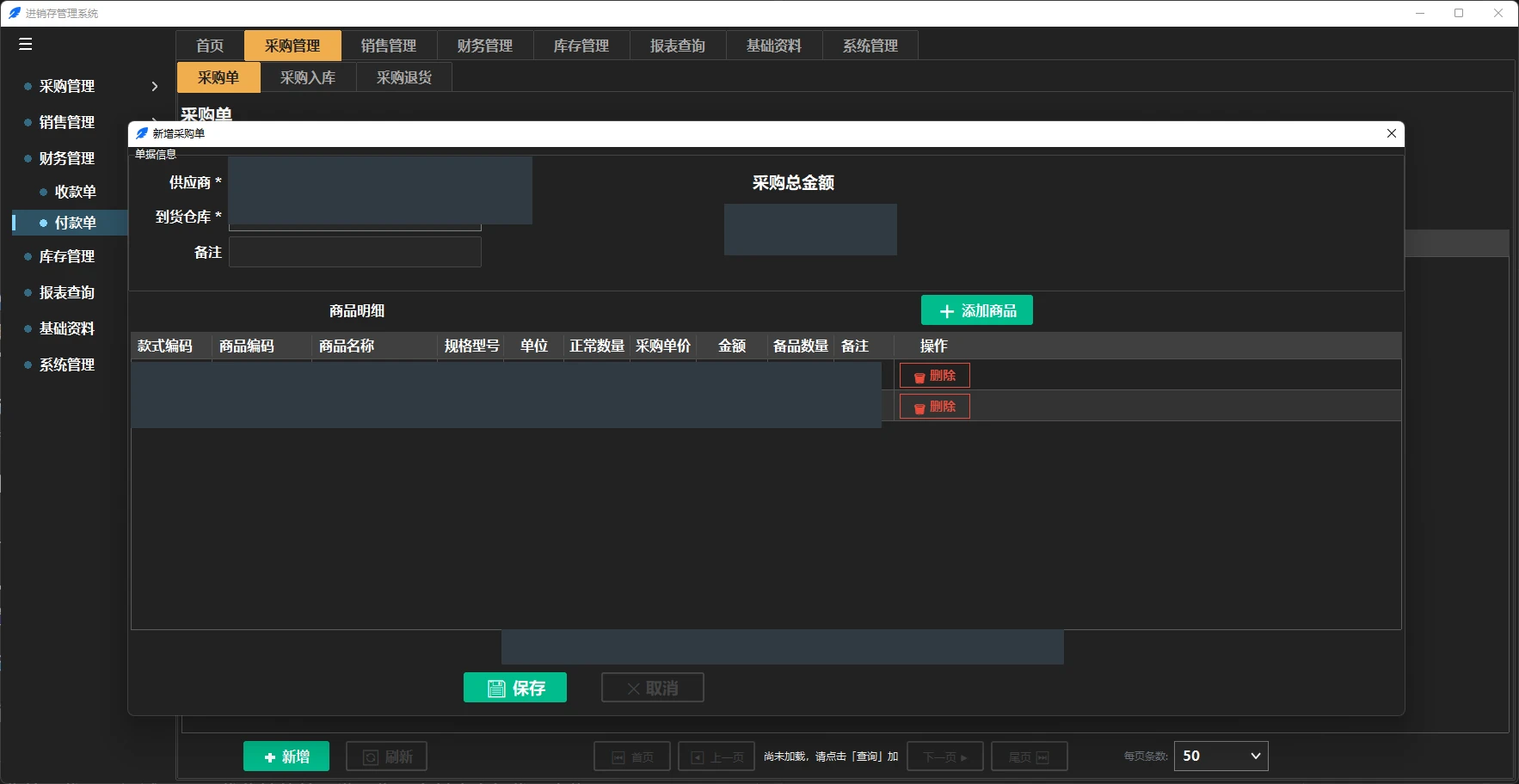Click the 采购单价 column header
This screenshot has width=1519, height=784.
pos(663,346)
